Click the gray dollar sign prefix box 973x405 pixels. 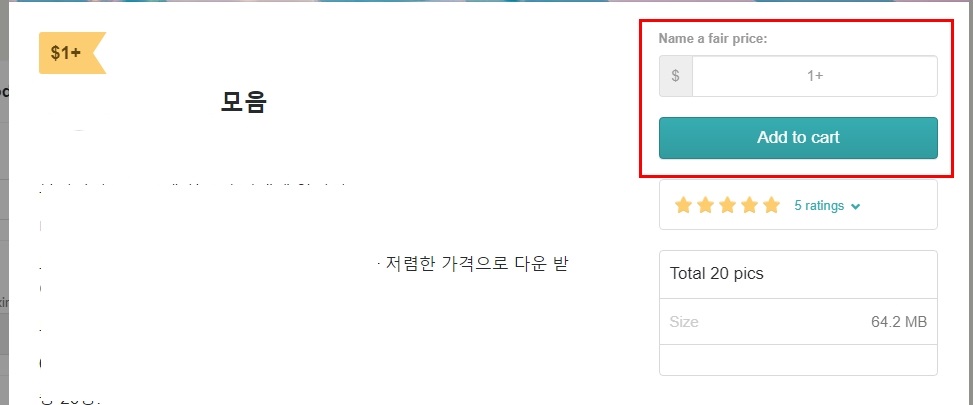click(x=676, y=76)
